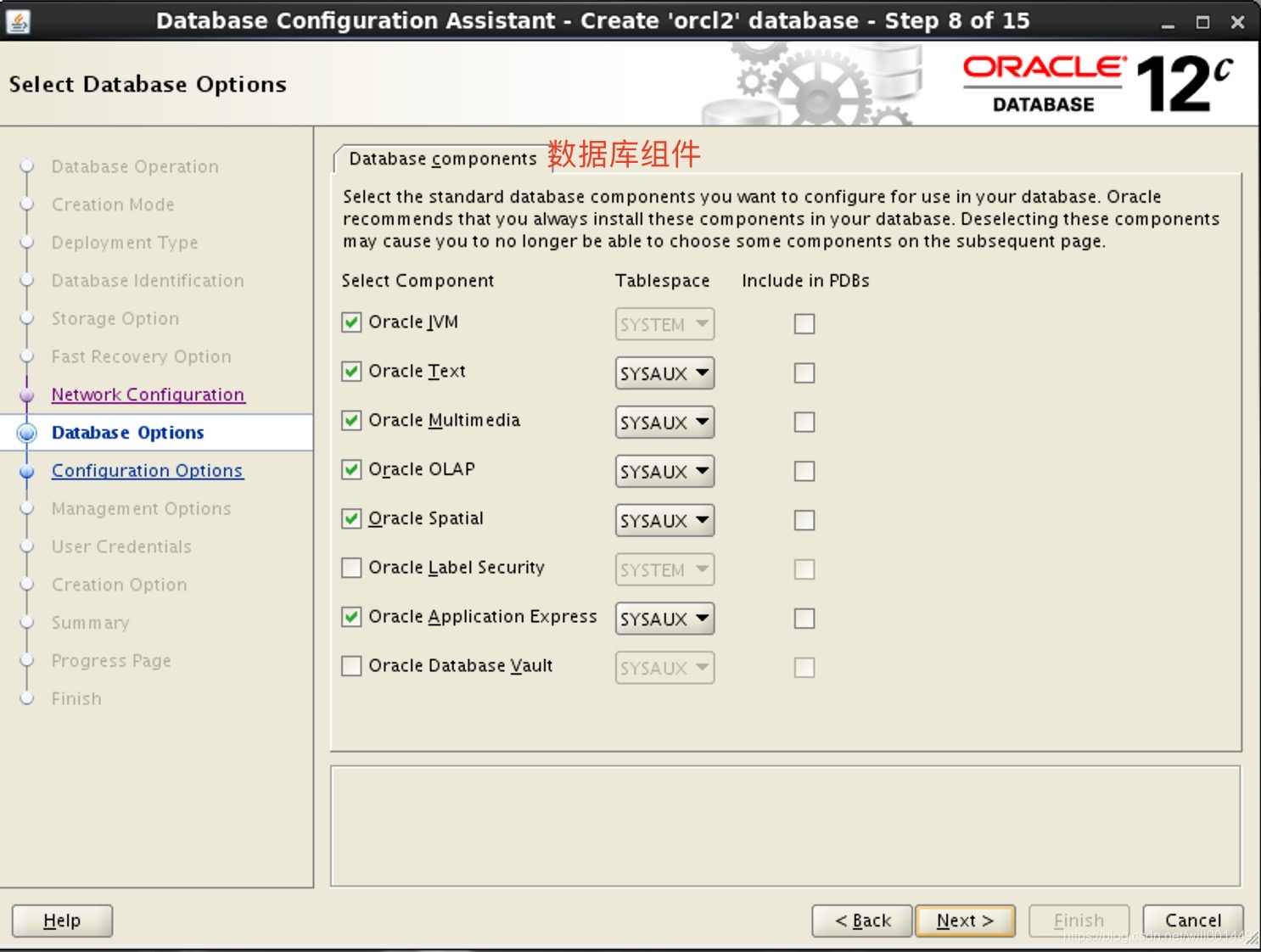This screenshot has width=1261, height=952.
Task: Click the Database Operation step bullet
Action: (27, 166)
